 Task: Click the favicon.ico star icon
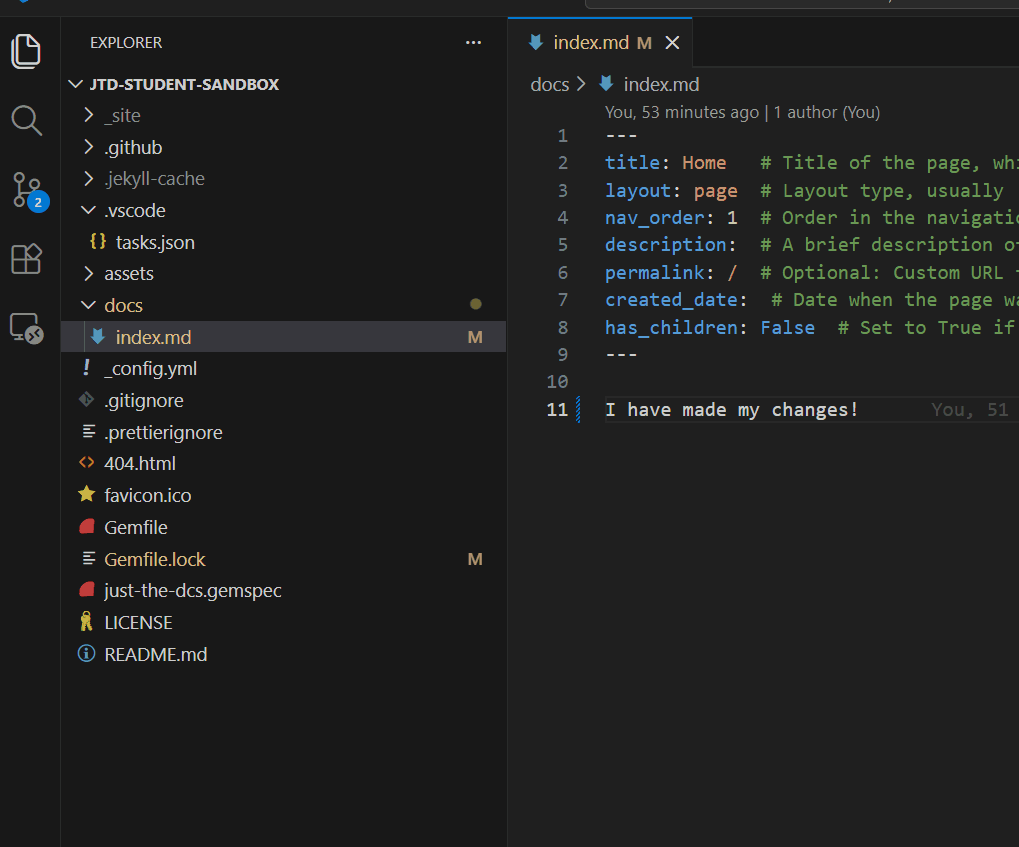(87, 495)
